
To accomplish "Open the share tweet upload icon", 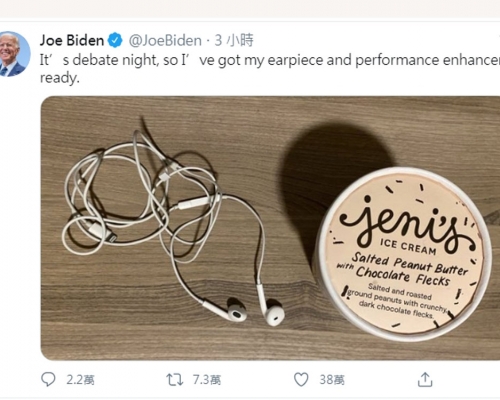I will coord(425,380).
